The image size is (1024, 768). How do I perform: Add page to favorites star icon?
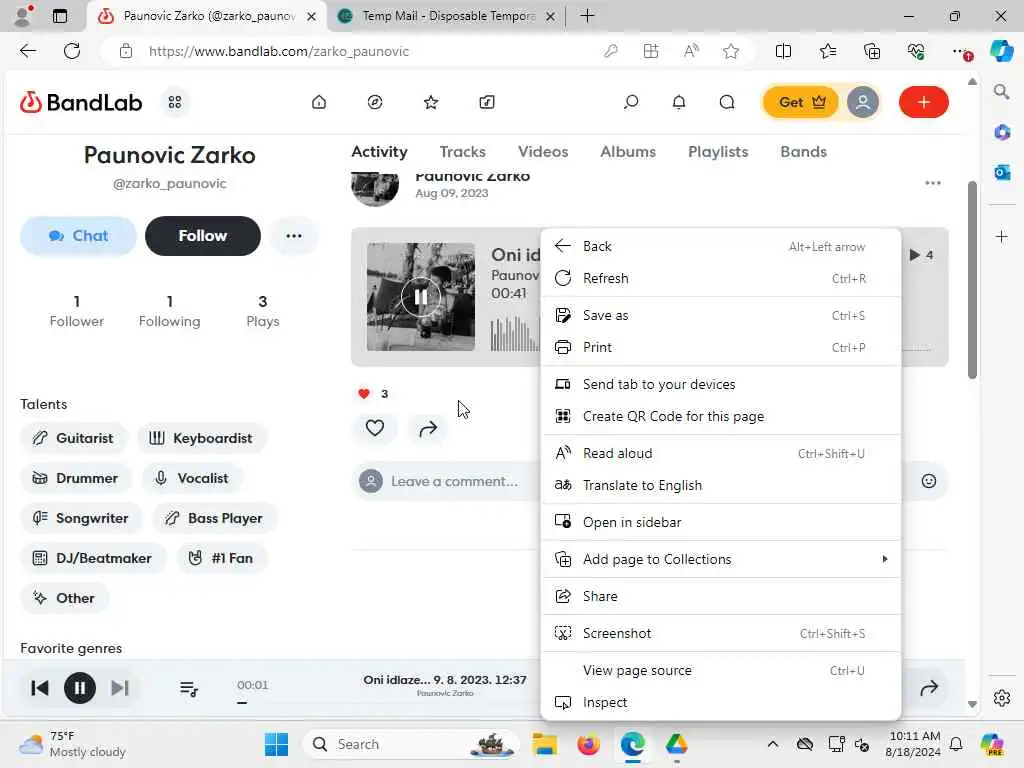point(731,51)
